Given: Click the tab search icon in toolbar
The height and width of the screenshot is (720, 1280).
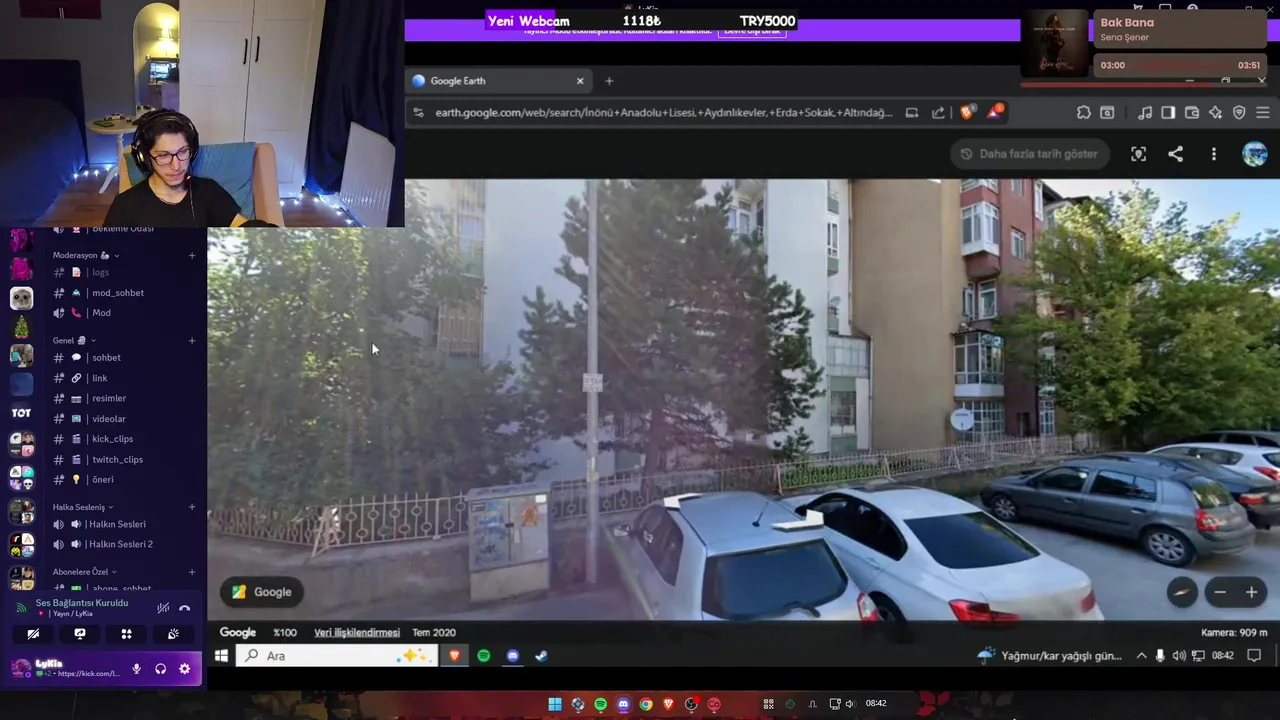Looking at the screenshot, I should [1107, 113].
